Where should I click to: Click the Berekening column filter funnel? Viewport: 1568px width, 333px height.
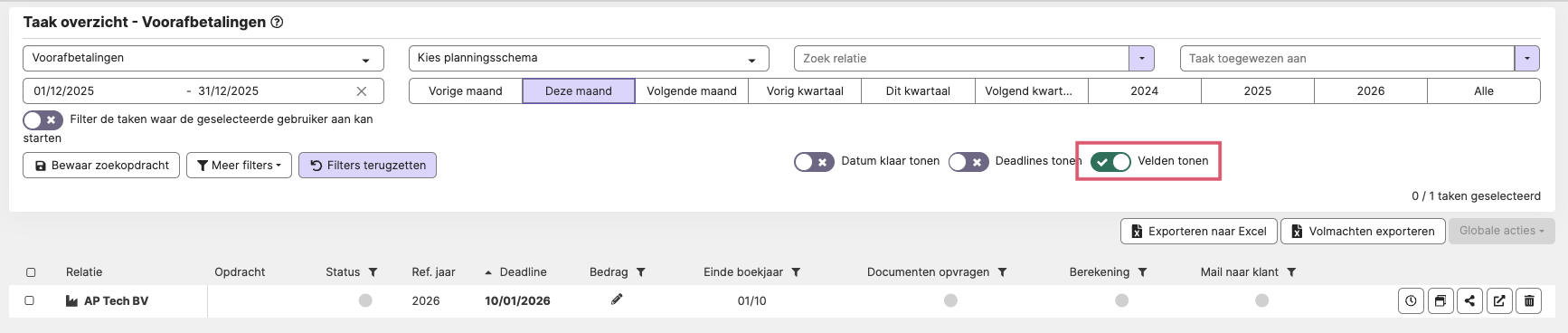point(1142,272)
